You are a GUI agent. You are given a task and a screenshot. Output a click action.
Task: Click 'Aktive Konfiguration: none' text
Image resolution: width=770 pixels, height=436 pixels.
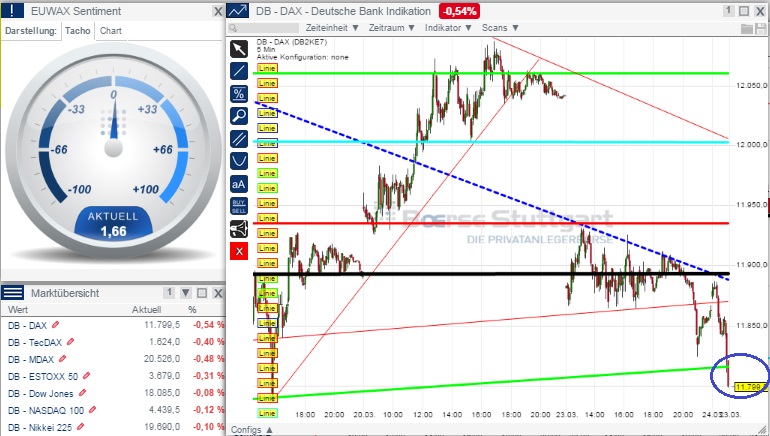tap(302, 57)
